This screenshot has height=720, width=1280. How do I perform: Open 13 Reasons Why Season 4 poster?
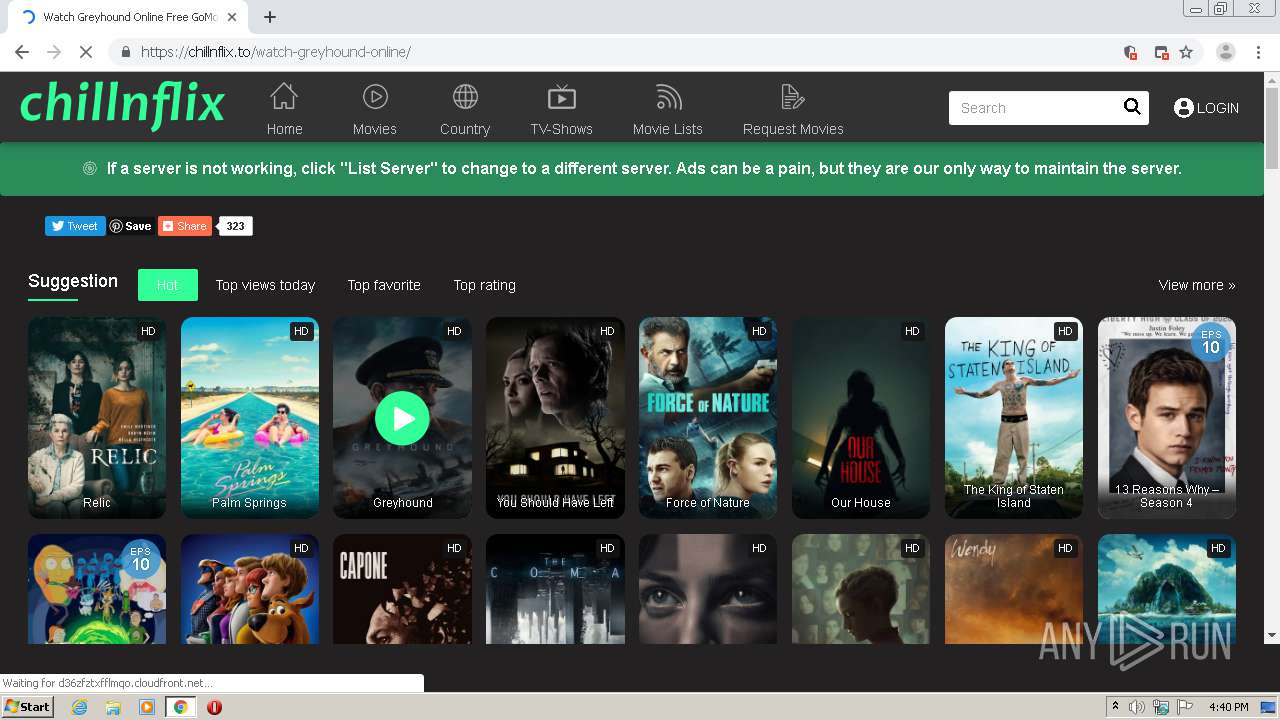point(1167,418)
